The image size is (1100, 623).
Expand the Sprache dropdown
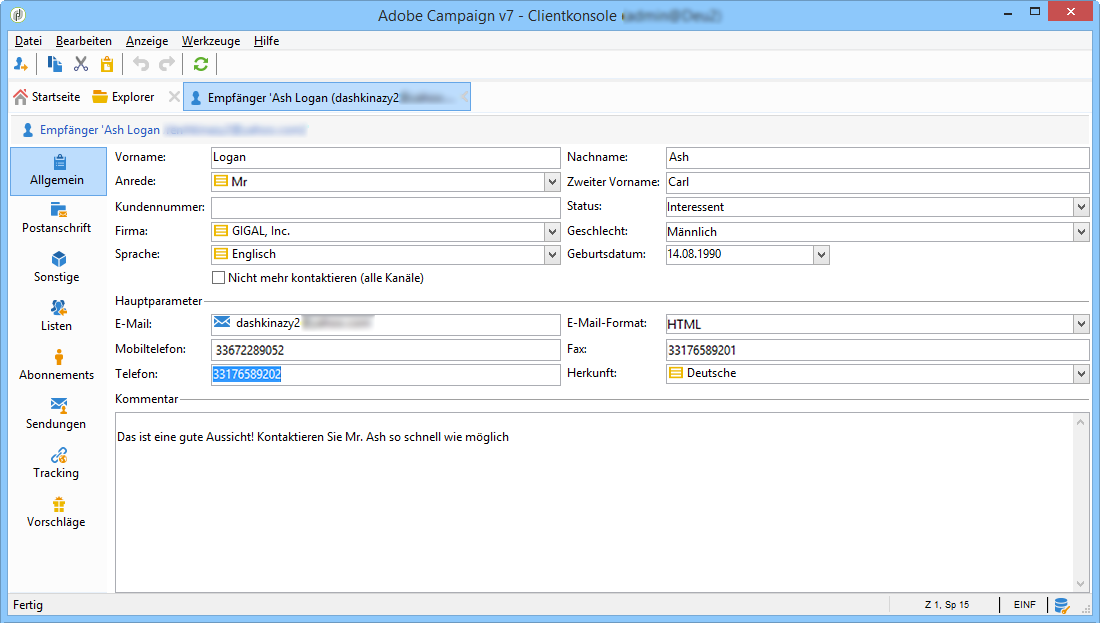[x=552, y=255]
